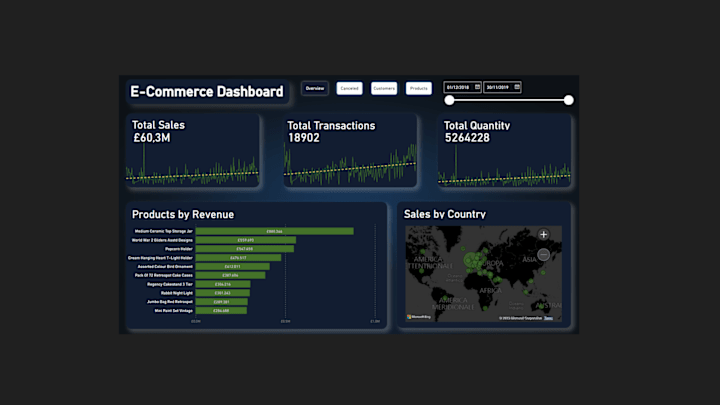Zoom in on the Sales by Country map
This screenshot has width=720, height=405.
tap(544, 235)
